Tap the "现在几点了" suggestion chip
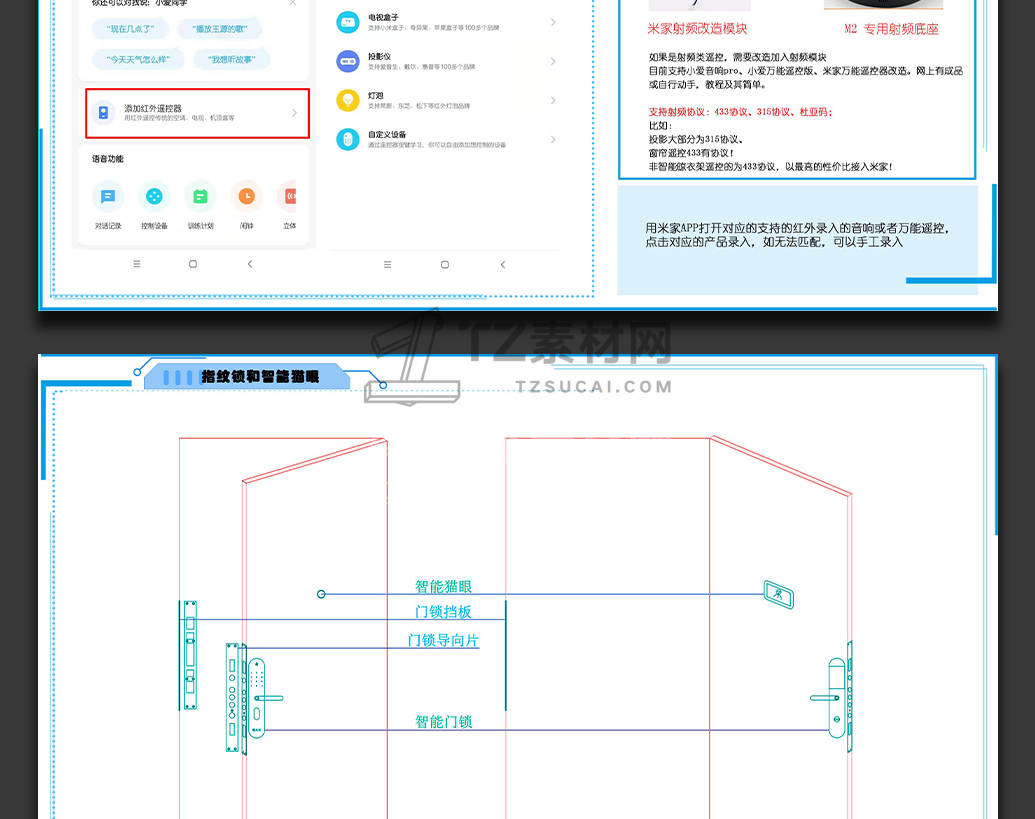This screenshot has height=819, width=1035. [x=131, y=29]
